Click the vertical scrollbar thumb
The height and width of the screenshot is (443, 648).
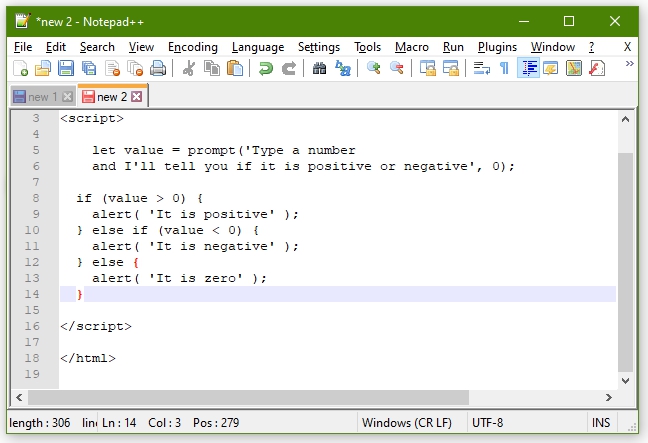[x=625, y=262]
